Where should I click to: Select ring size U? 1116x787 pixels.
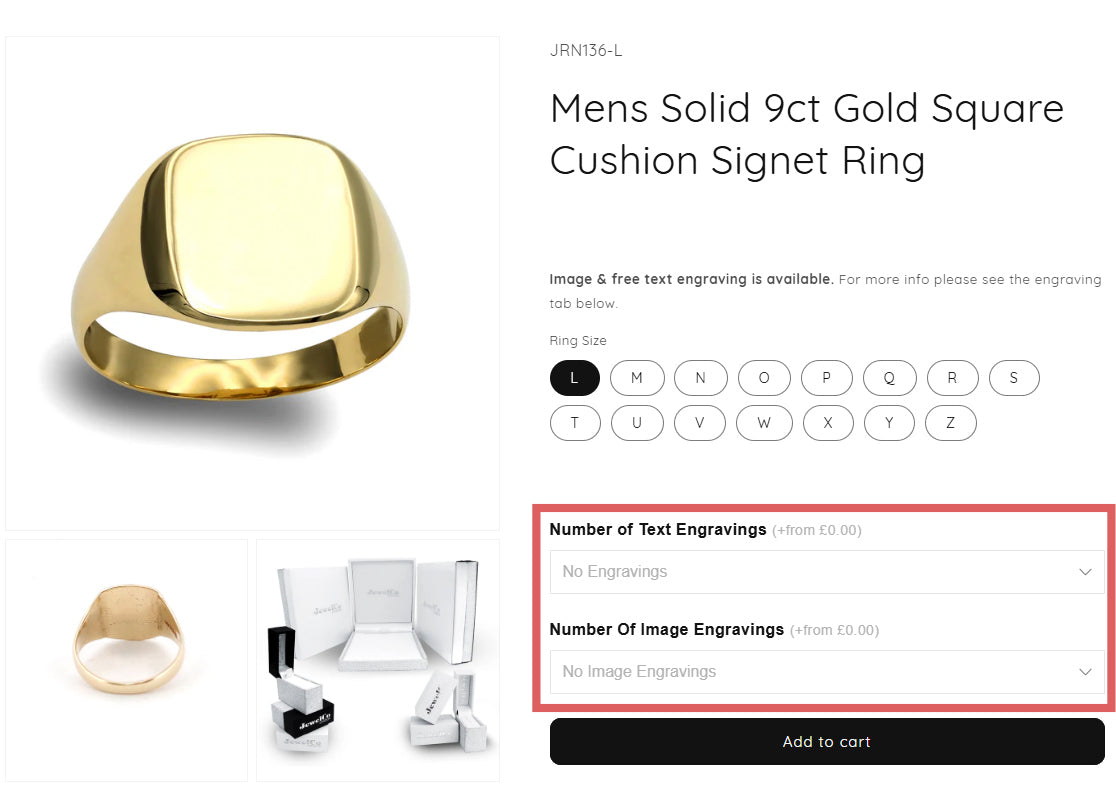click(636, 422)
